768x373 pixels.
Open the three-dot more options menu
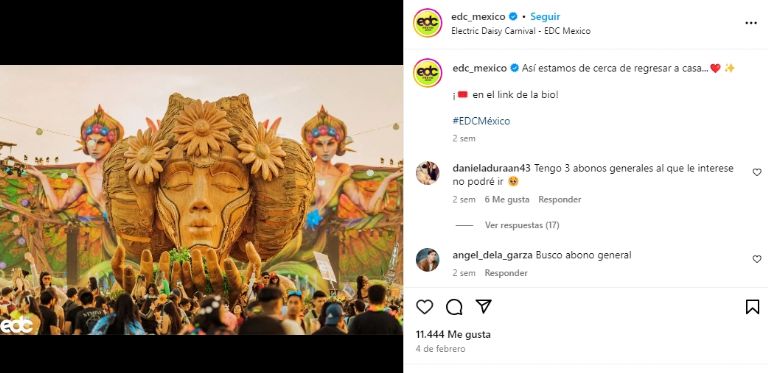751,23
